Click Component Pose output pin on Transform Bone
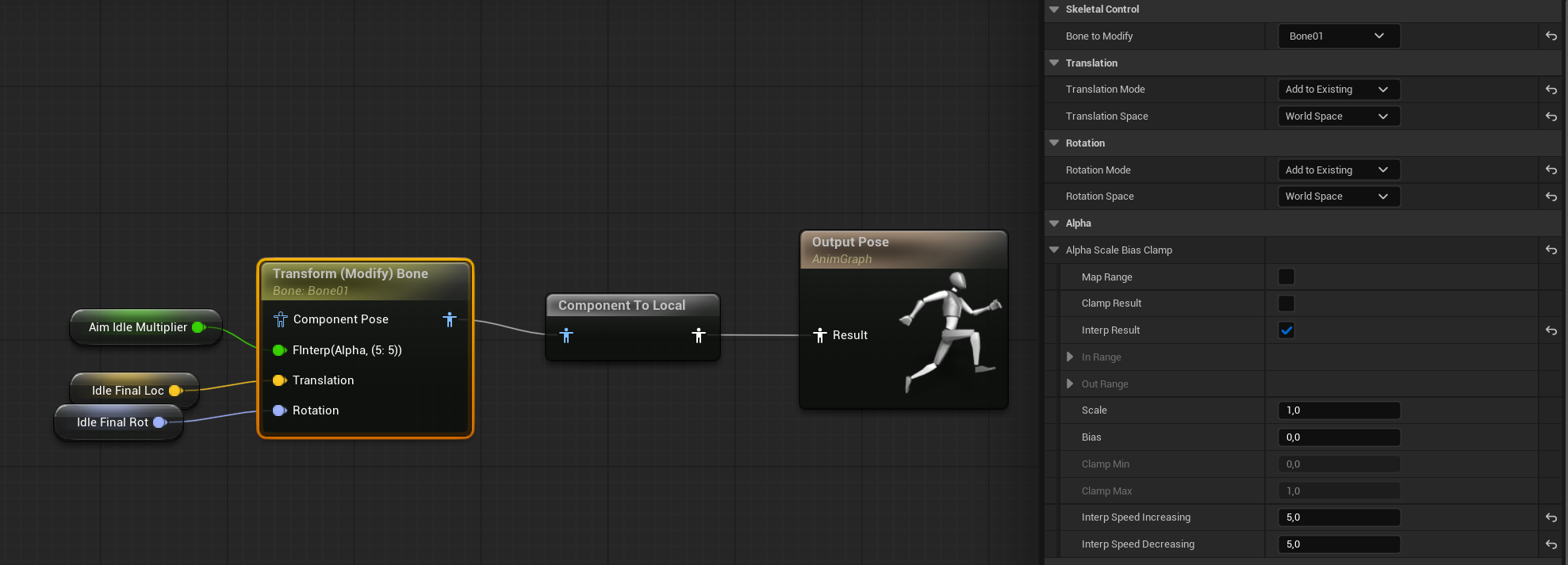This screenshot has height=565, width=1568. [450, 319]
